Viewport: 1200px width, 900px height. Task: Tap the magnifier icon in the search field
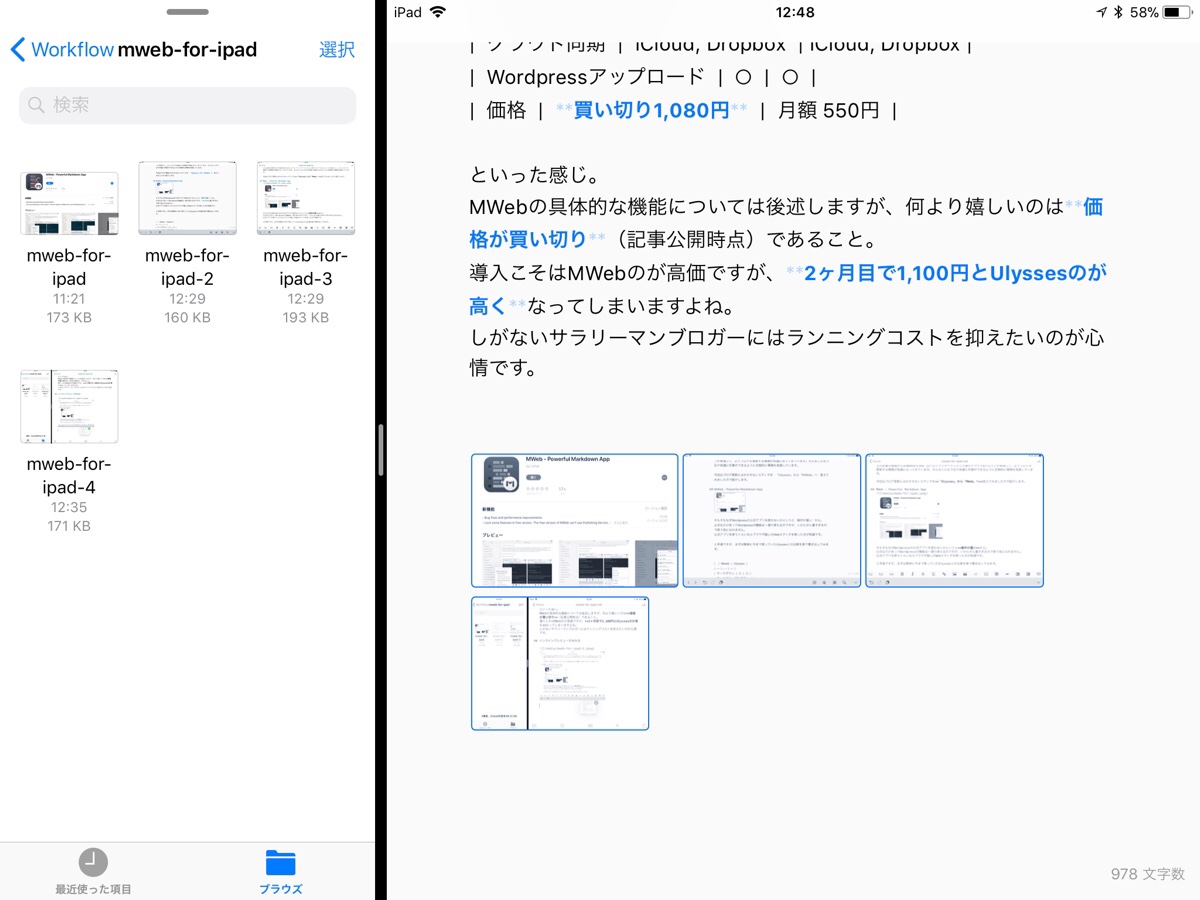point(36,105)
